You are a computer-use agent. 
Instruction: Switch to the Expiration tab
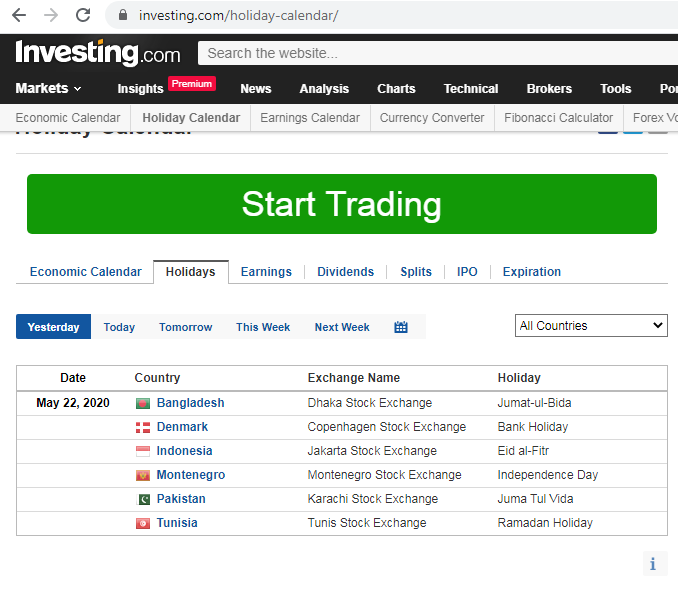(x=532, y=272)
